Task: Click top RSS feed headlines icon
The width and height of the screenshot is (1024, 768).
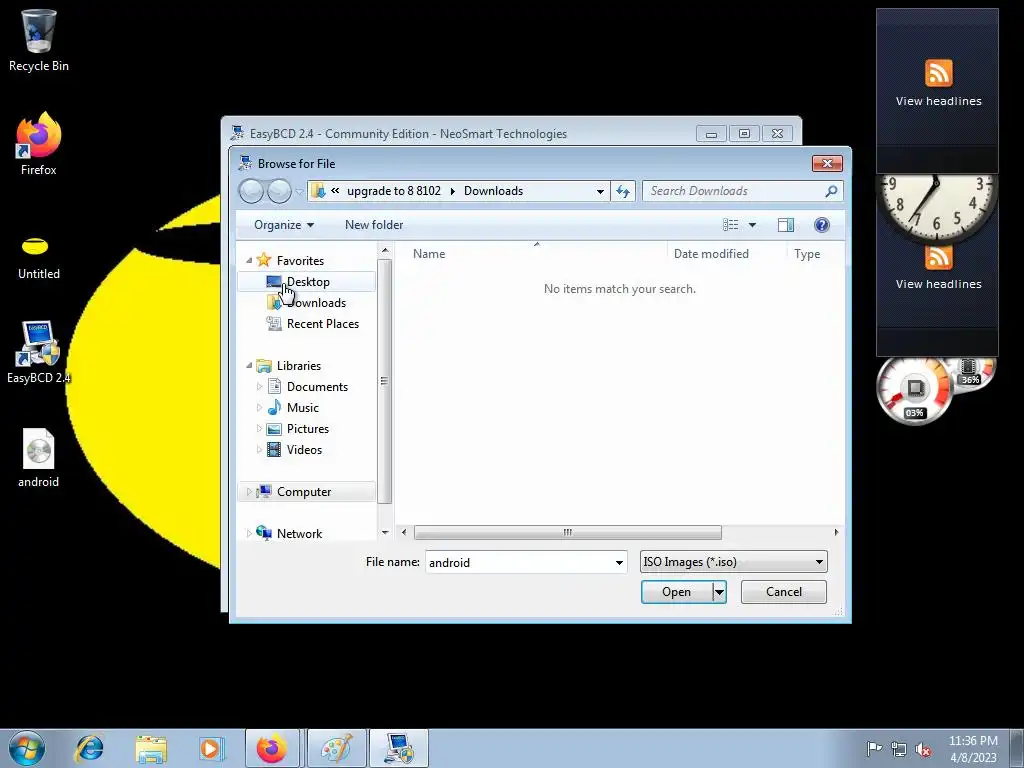Action: point(938,72)
